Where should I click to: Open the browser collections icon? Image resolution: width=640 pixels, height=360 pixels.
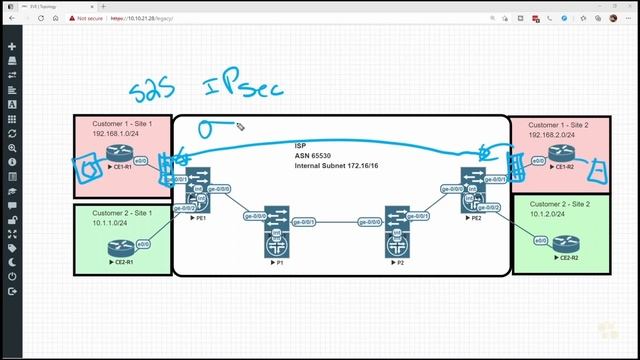pyautogui.click(x=598, y=18)
